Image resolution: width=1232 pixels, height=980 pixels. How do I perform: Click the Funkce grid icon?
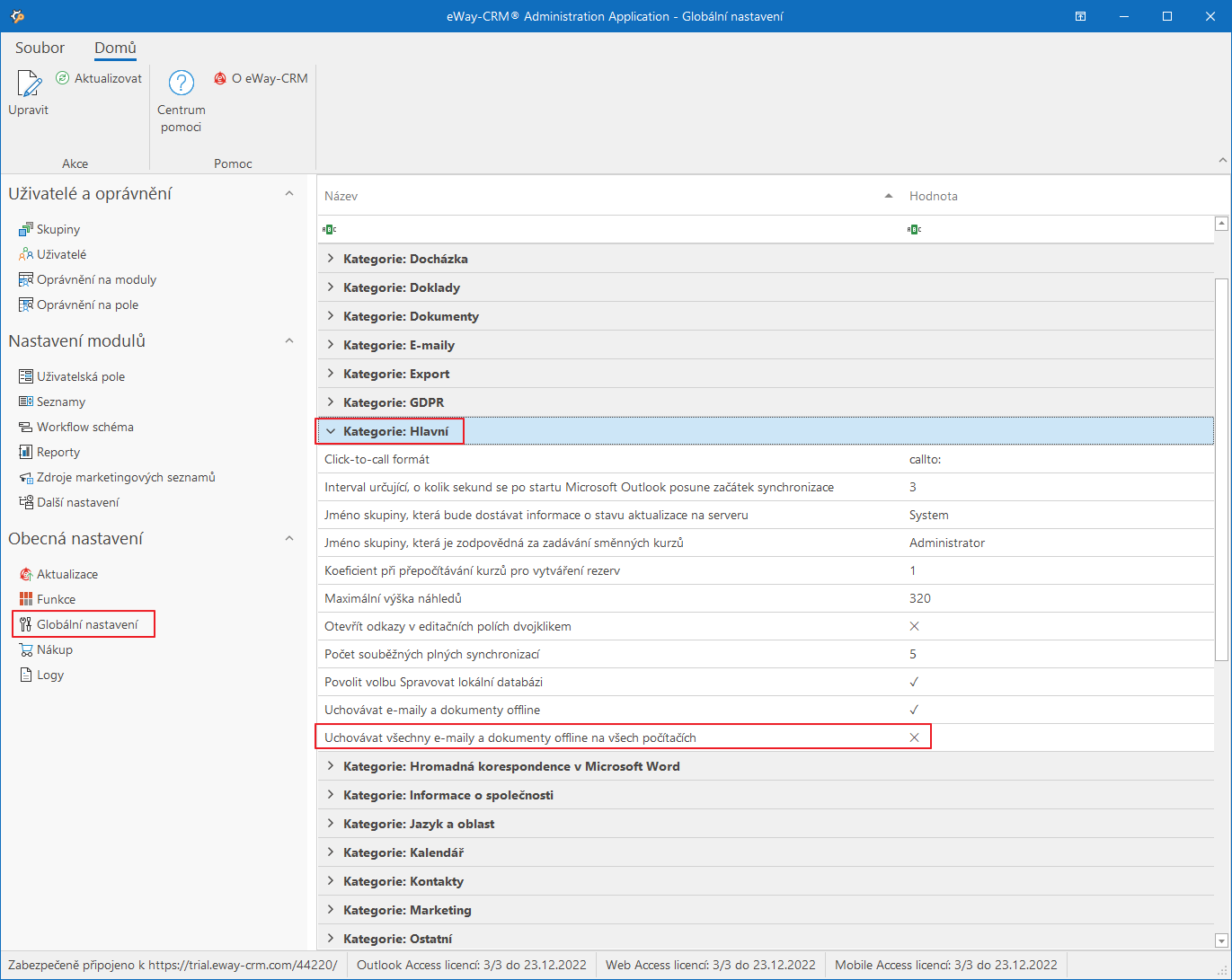click(x=26, y=599)
